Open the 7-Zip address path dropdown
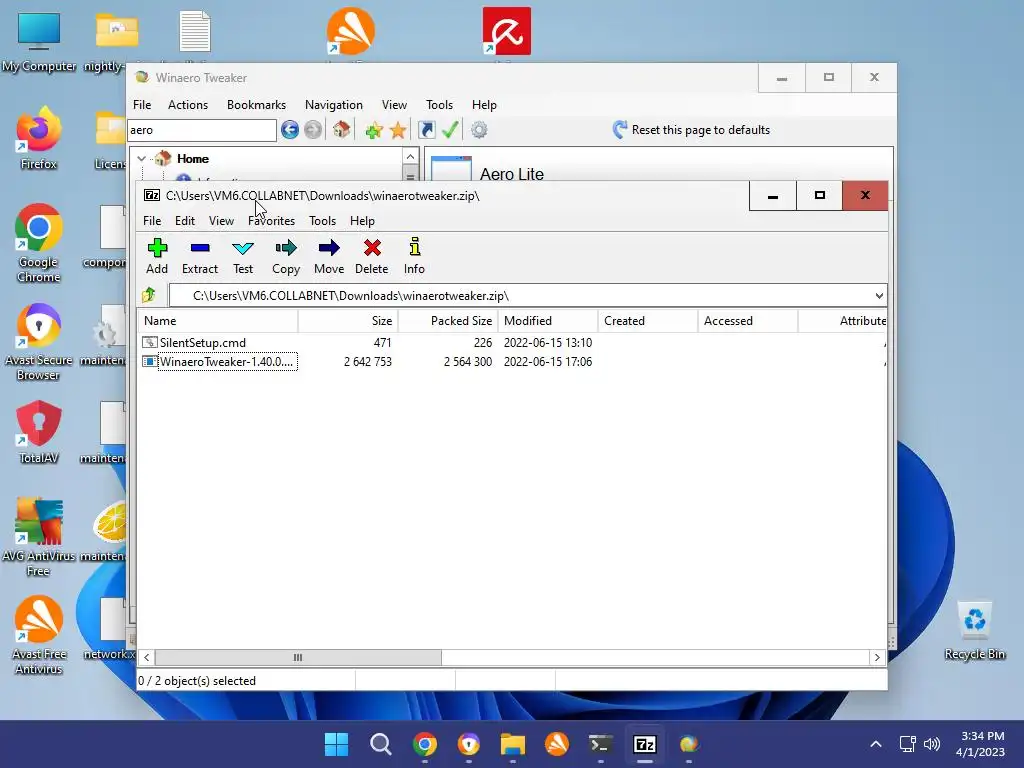Screen dimensions: 1024x768 click(x=879, y=296)
